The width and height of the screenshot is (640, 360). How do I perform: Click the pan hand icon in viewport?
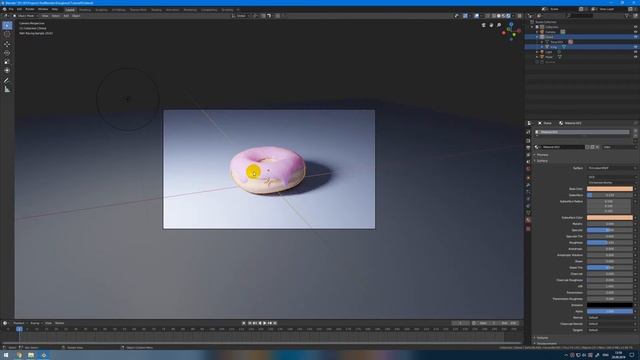491,25
